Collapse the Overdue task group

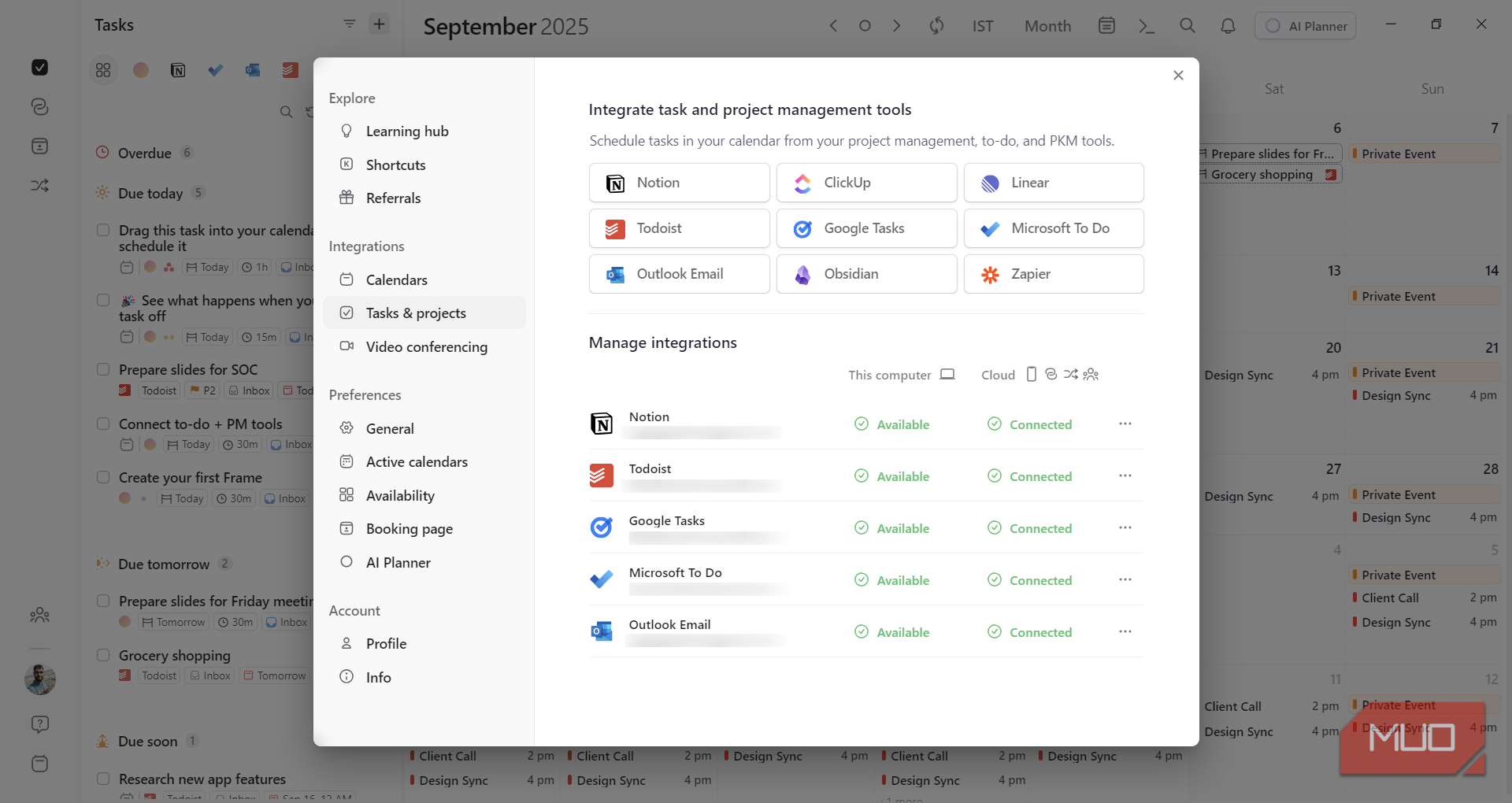pyautogui.click(x=144, y=153)
